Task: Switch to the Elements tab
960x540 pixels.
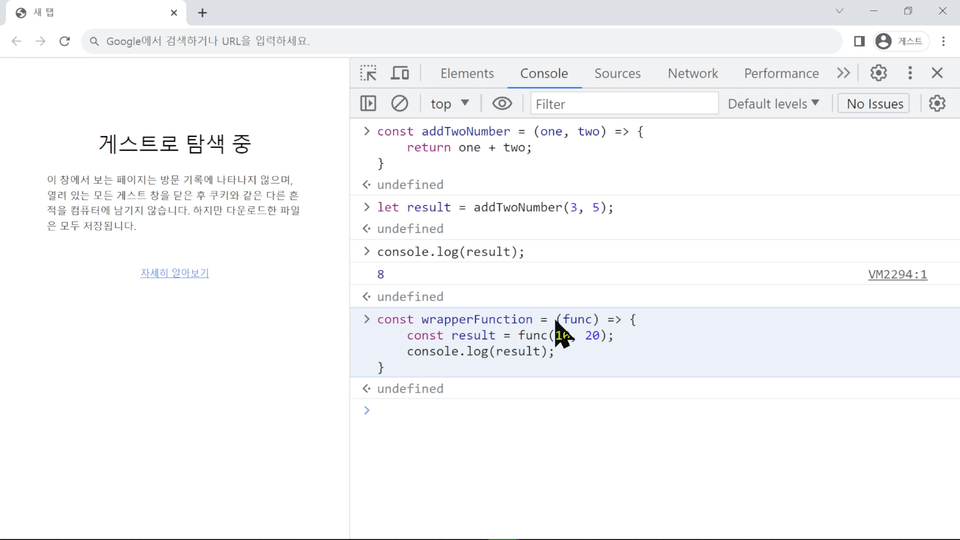Action: click(467, 73)
